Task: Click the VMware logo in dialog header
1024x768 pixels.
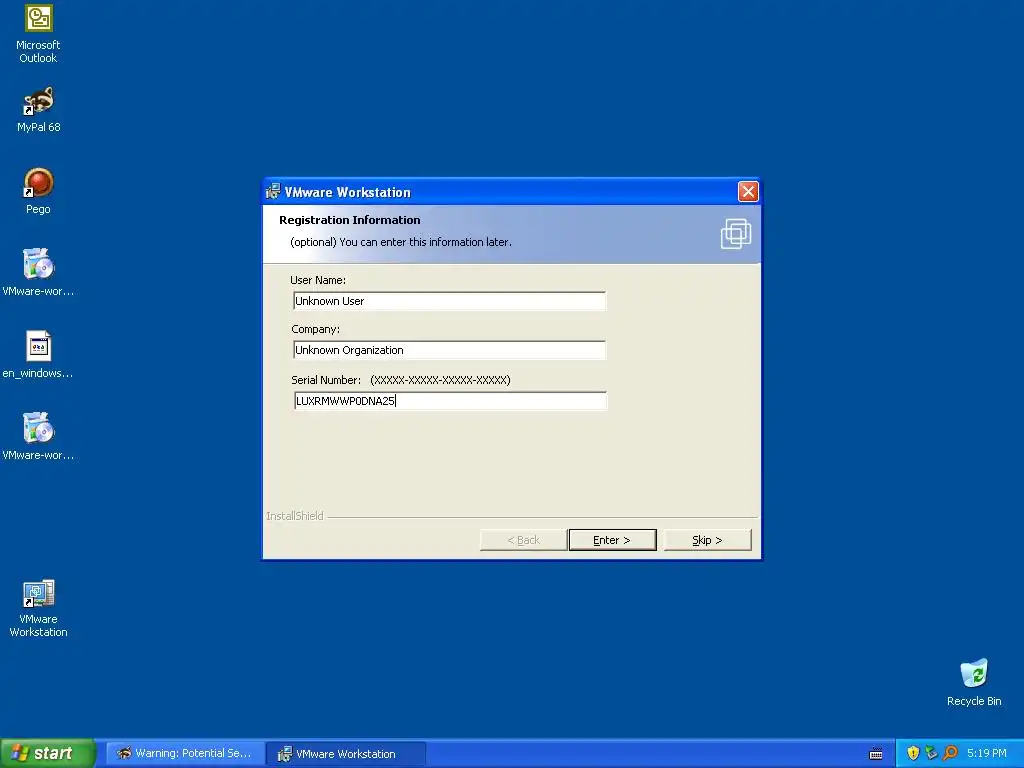Action: (736, 234)
